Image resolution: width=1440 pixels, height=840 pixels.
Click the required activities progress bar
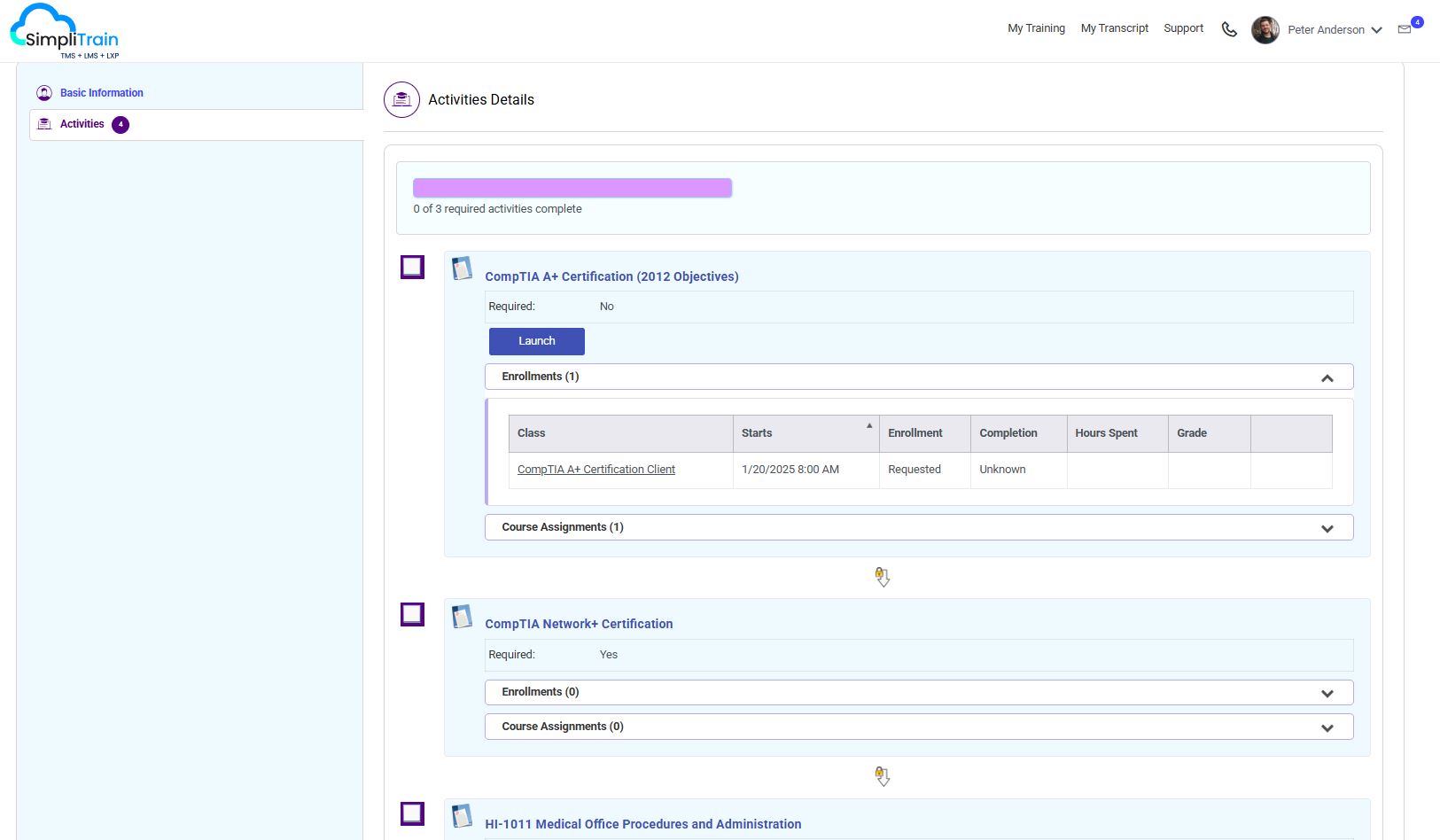pos(572,188)
